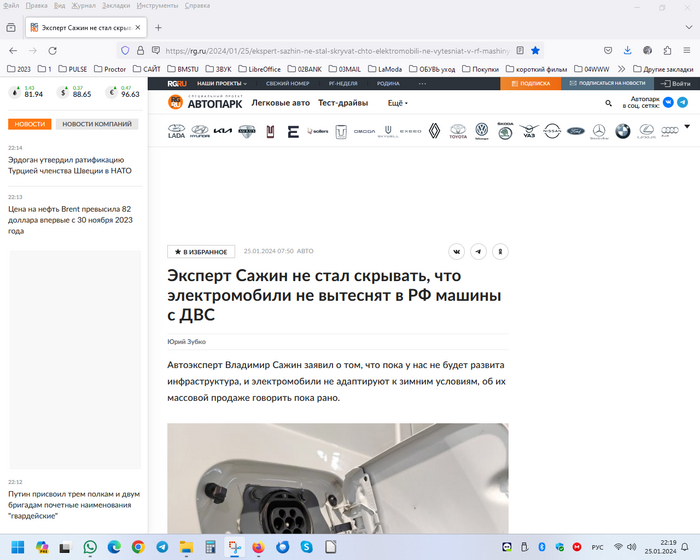Open the Журнал menu
The height and width of the screenshot is (560, 700).
point(83,6)
